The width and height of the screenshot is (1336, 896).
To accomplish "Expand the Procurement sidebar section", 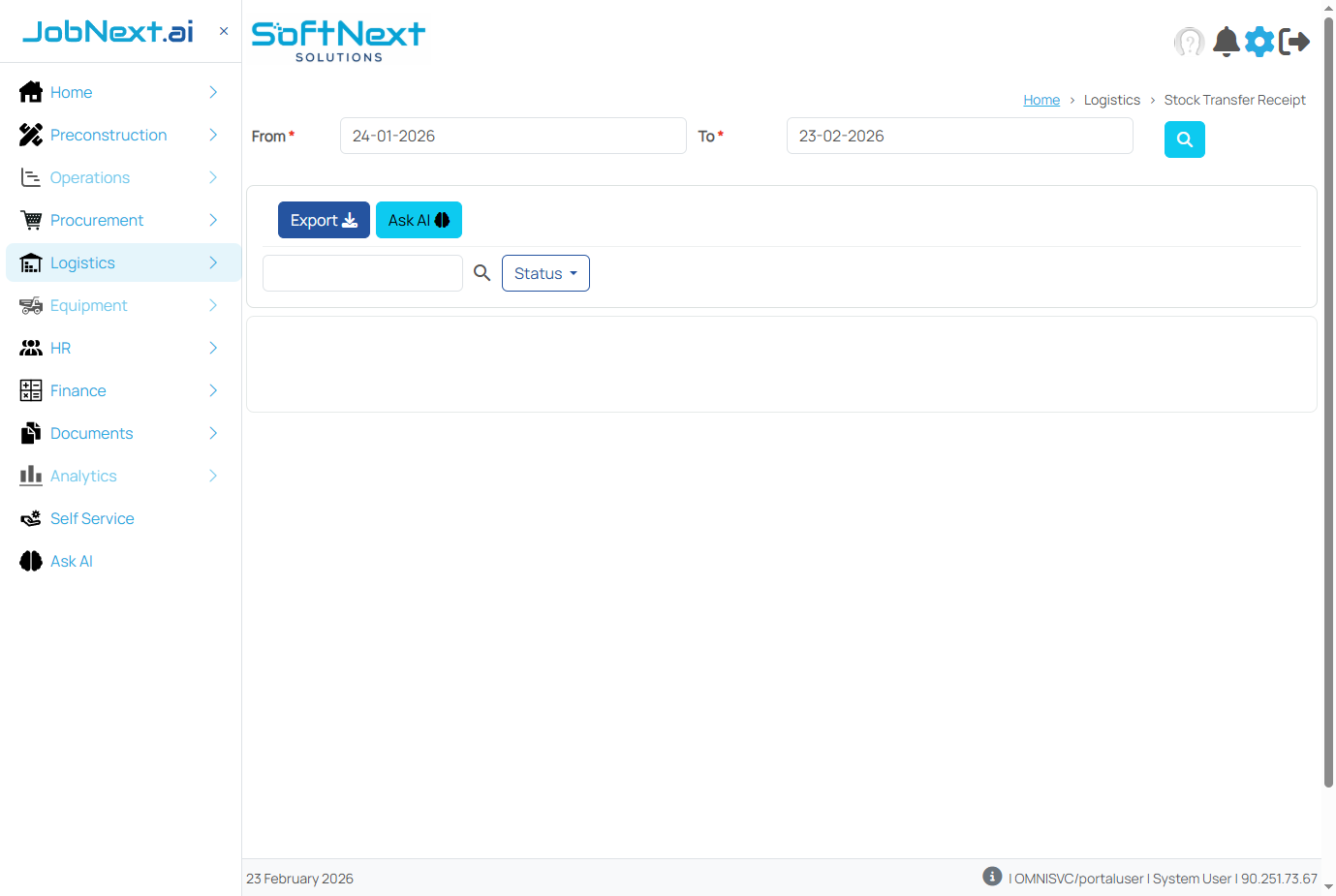I will click(97, 220).
